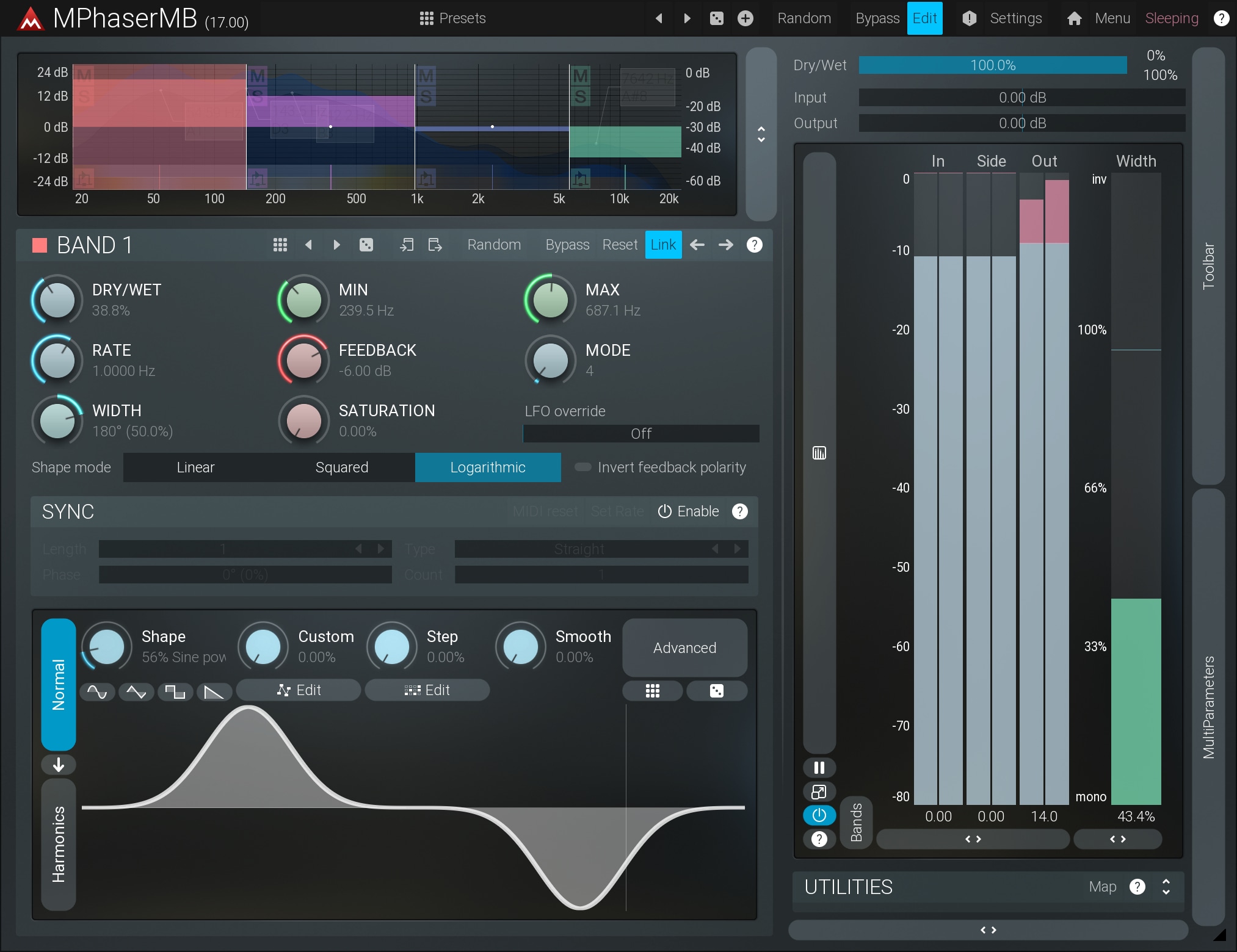This screenshot has width=1237, height=952.
Task: Click the random dice icon in top bar
Action: 717,18
